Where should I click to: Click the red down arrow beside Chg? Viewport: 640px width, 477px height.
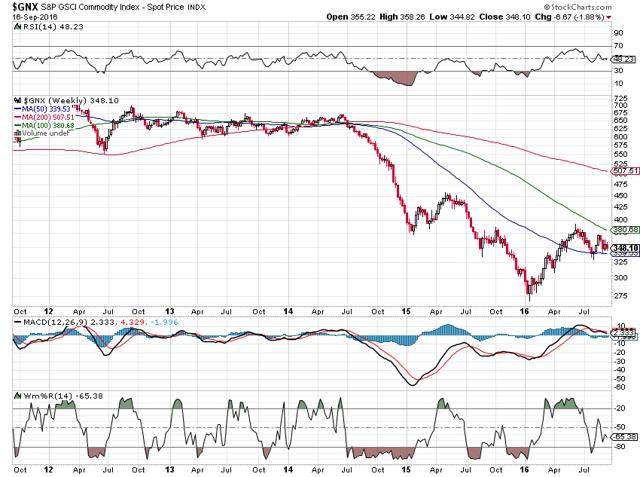[x=609, y=17]
